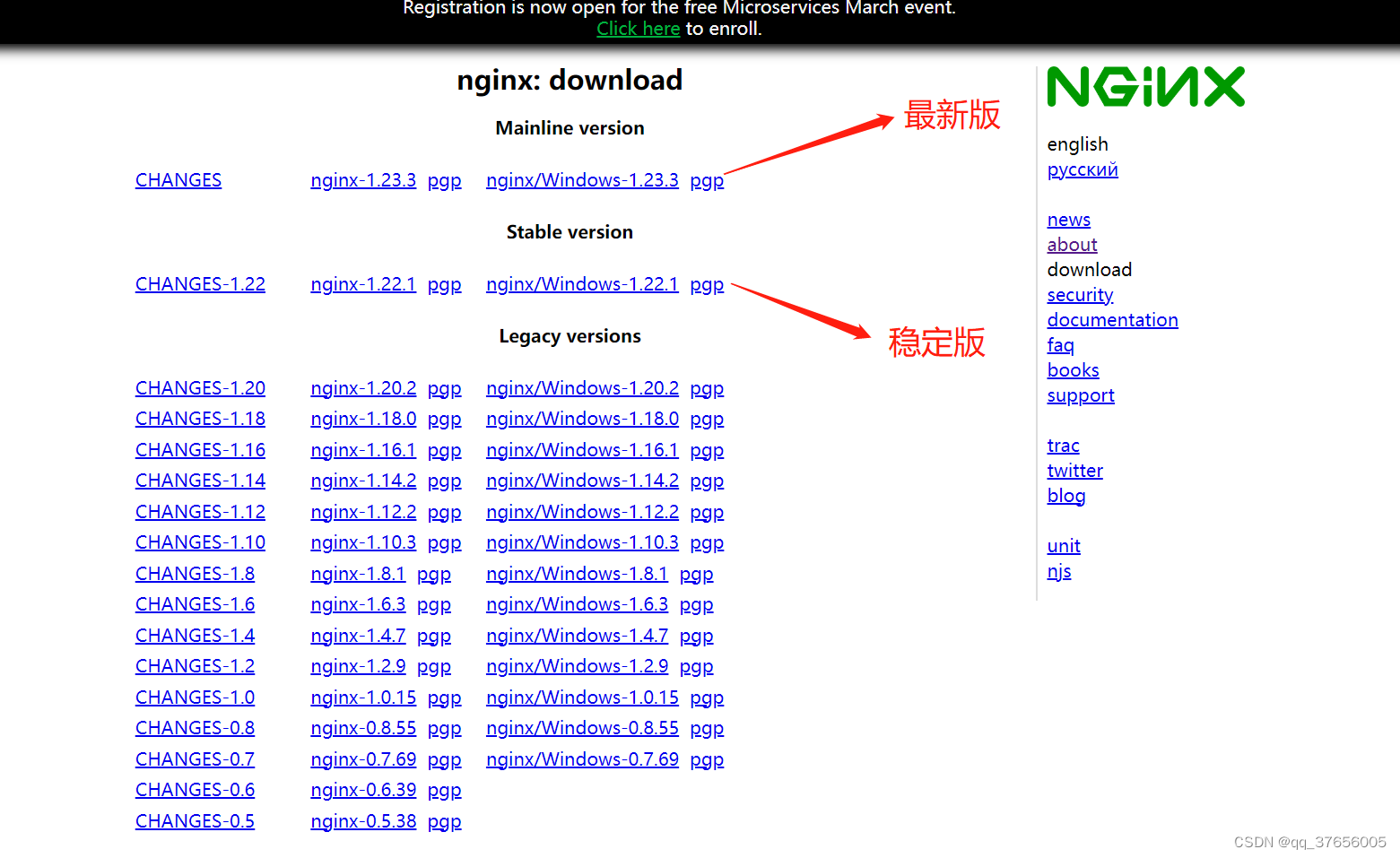Open the 'Click here' enroll link

coord(638,29)
